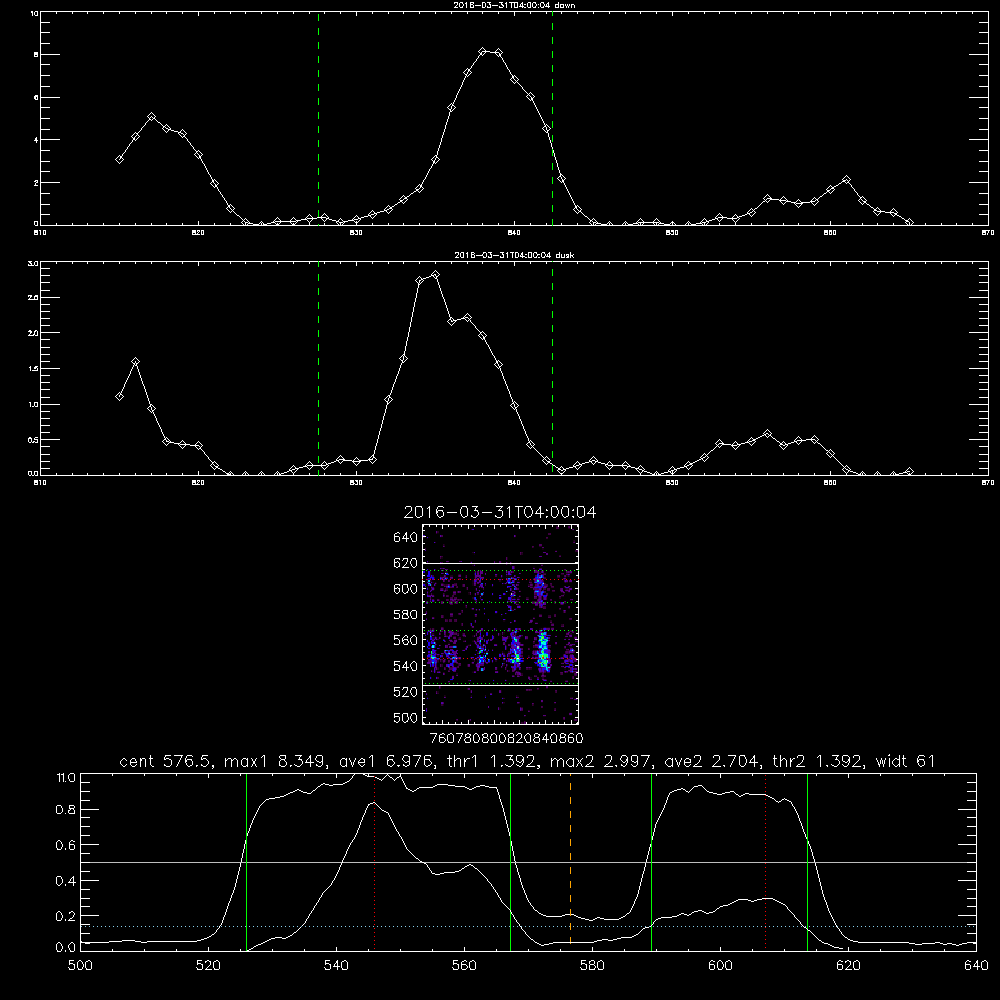Click the dusk plot title text
1000x1000 pixels.
coord(514,255)
